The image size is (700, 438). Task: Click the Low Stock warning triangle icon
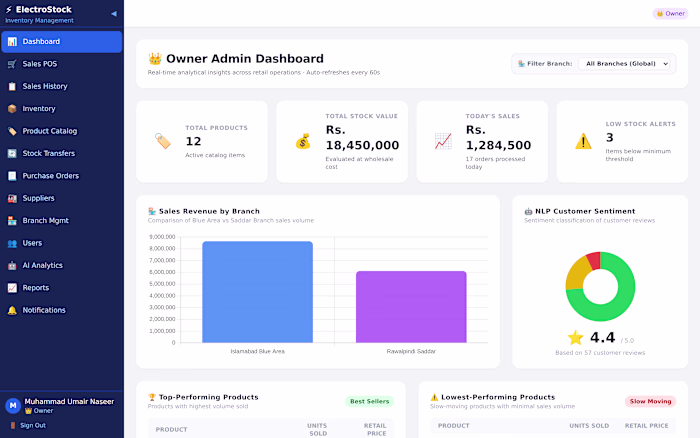coord(583,141)
